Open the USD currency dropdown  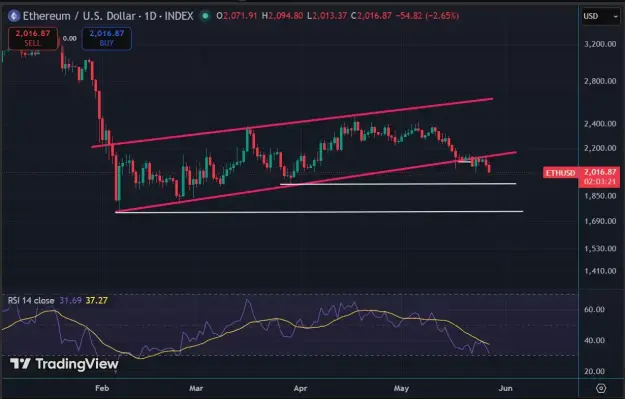point(601,16)
